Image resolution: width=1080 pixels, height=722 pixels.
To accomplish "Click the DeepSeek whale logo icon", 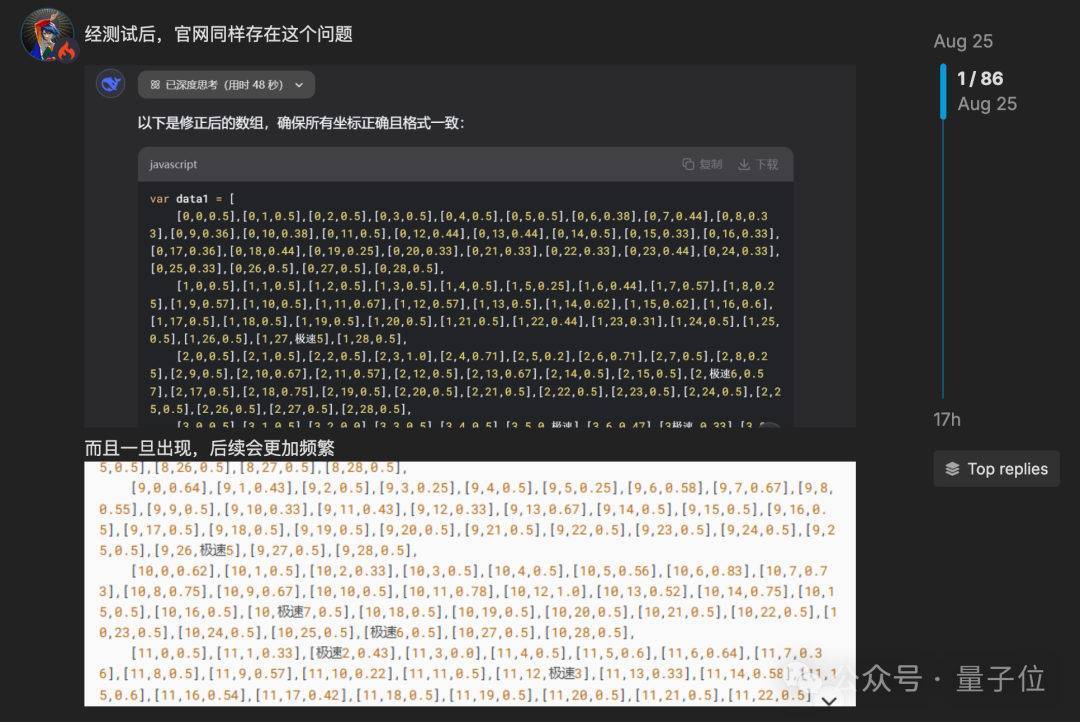I will [x=110, y=84].
